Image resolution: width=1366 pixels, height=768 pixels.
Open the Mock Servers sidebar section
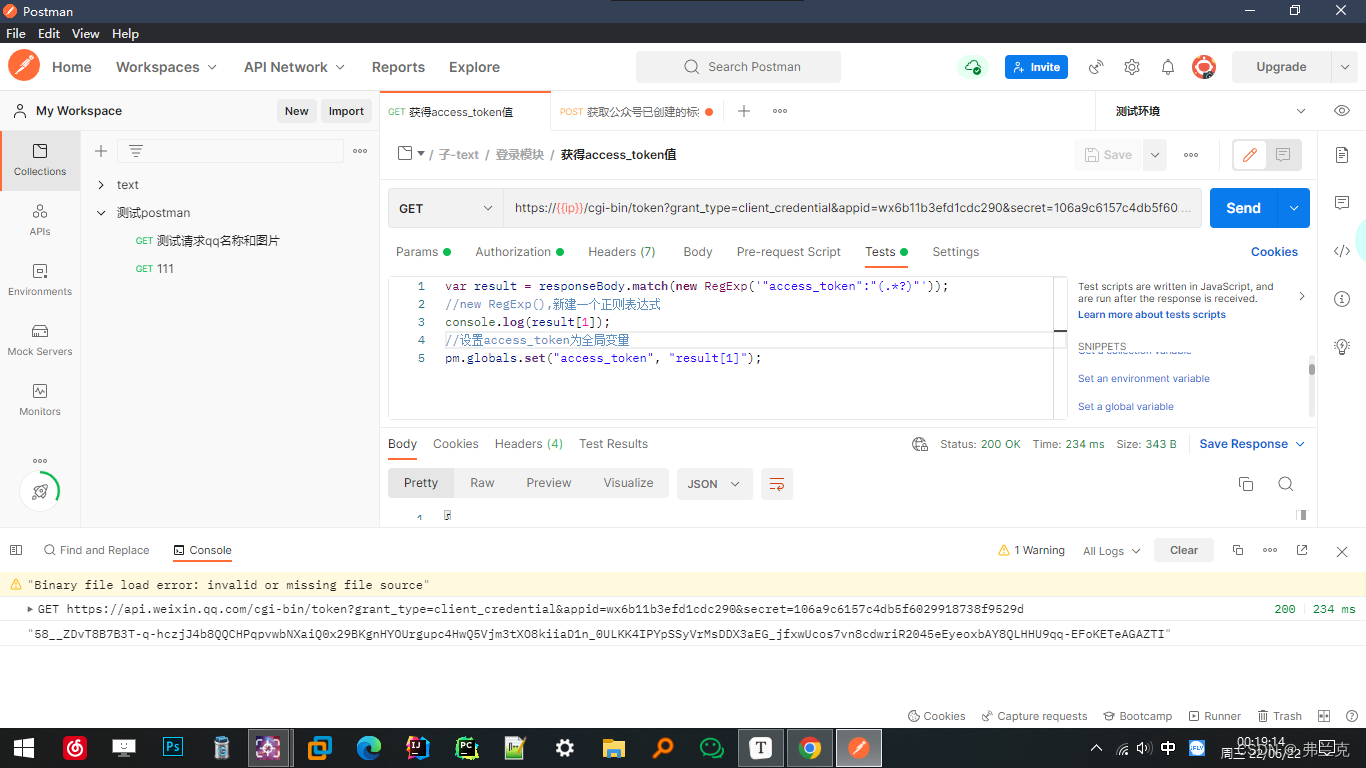coord(40,340)
